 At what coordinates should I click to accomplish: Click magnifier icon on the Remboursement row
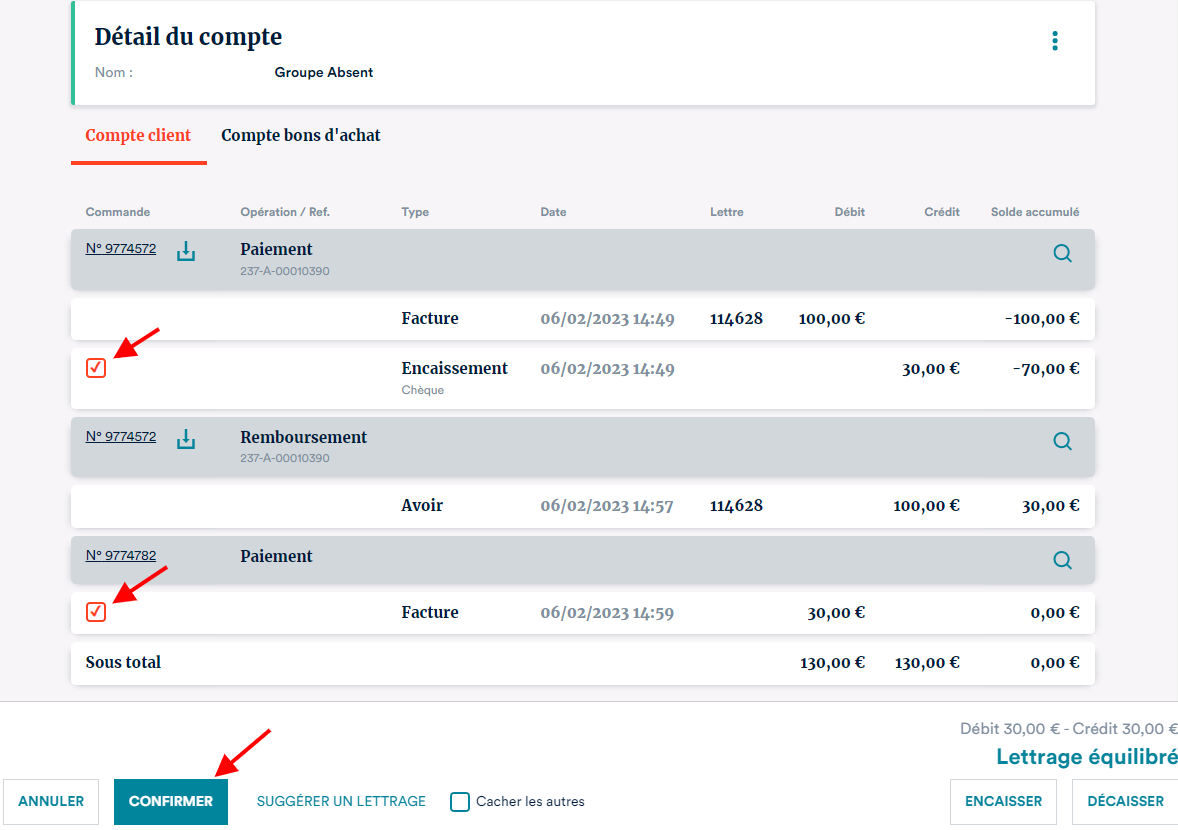(1062, 441)
